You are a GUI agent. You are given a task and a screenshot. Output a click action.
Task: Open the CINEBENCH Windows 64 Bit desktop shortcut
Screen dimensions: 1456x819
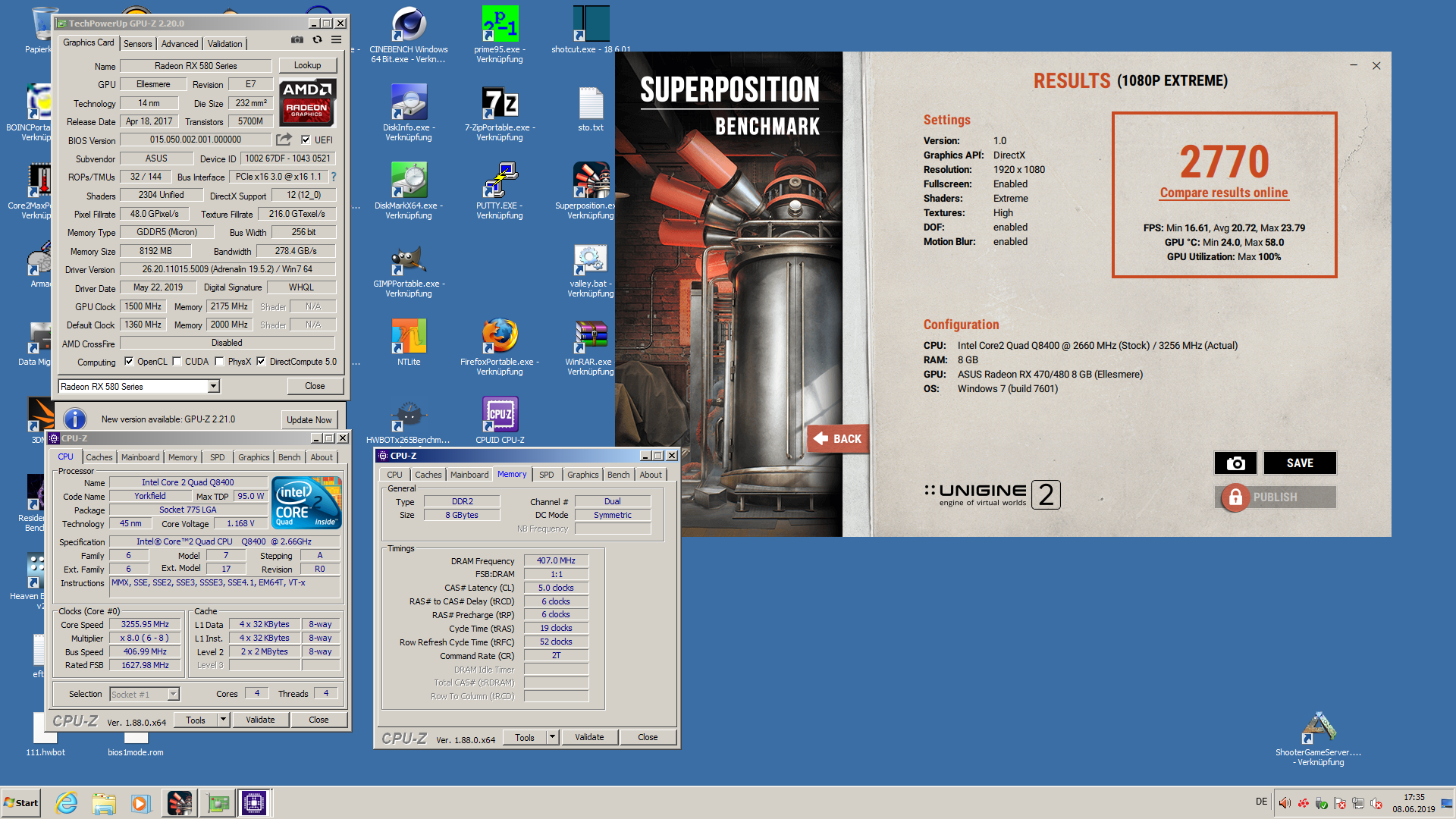[409, 34]
